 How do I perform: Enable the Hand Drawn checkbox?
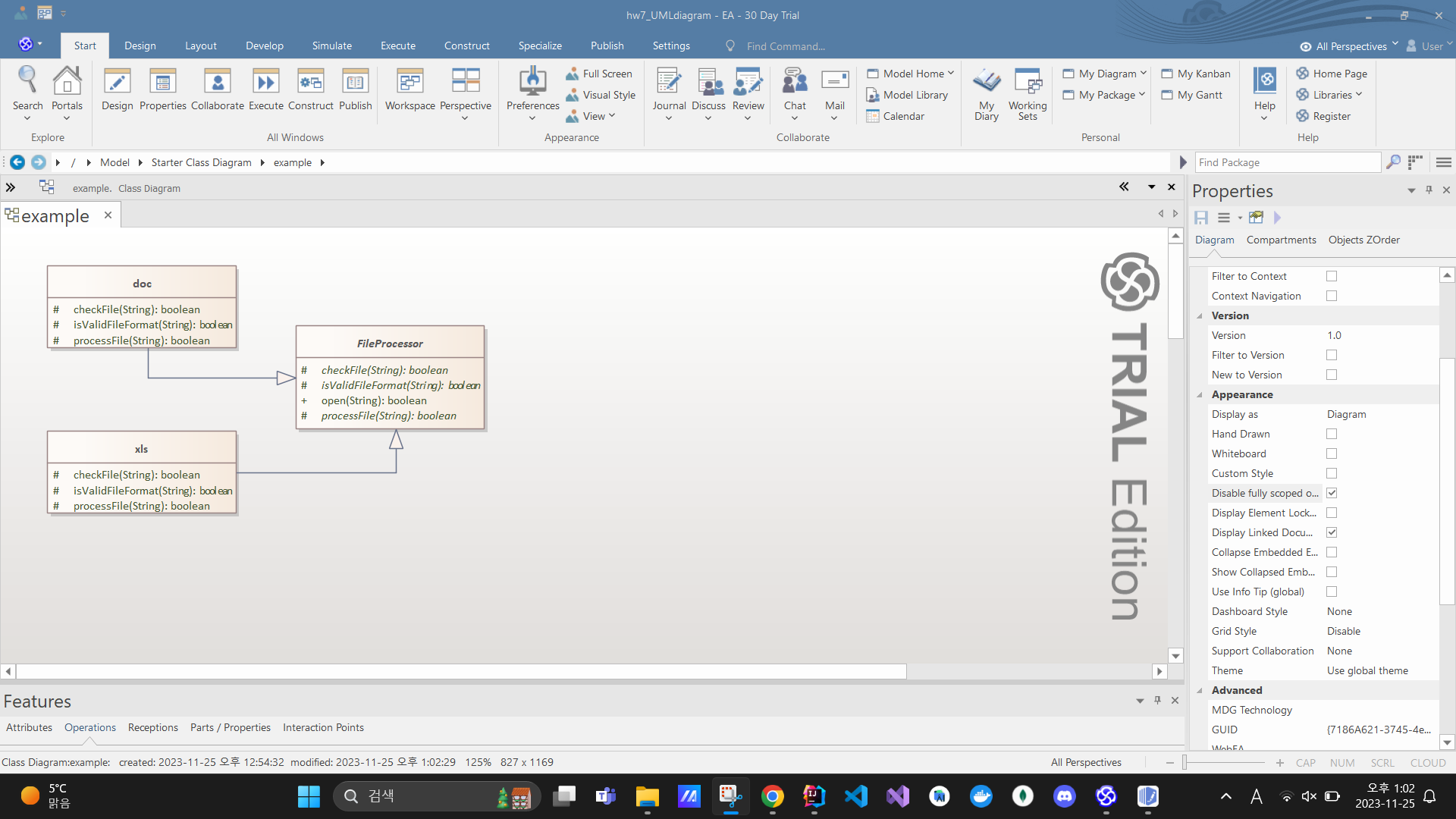[x=1332, y=434]
